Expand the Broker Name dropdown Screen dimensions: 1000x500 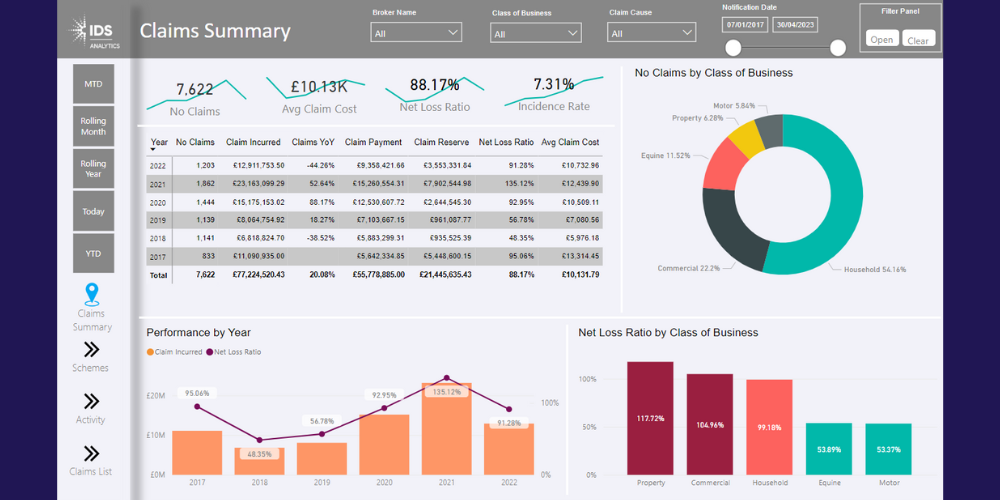(x=416, y=33)
